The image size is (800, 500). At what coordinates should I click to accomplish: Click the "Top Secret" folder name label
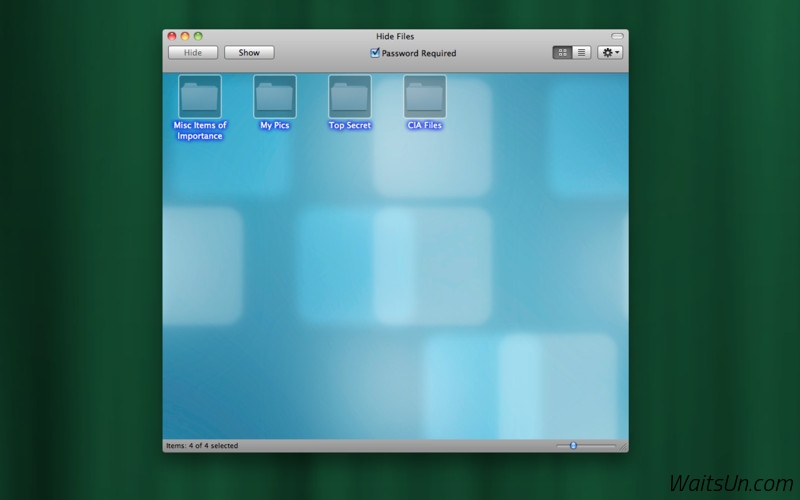click(x=350, y=126)
